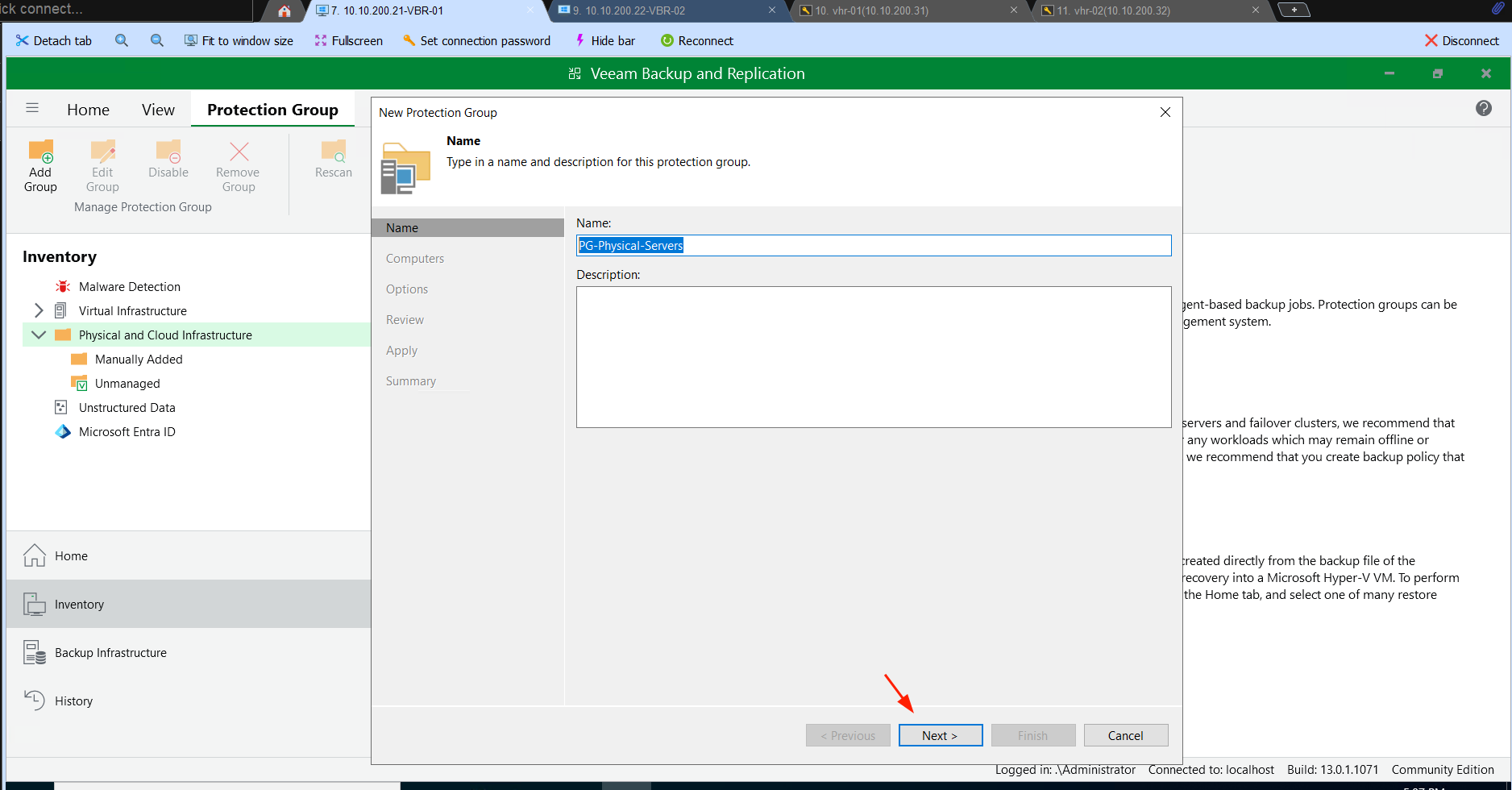Click the Detach tab toolbar item

tap(53, 40)
